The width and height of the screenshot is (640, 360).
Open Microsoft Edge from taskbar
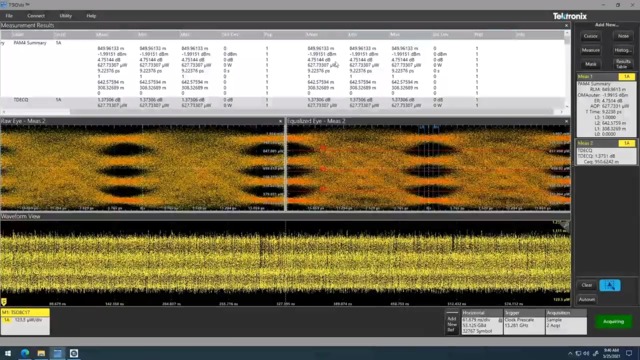tap(24, 353)
